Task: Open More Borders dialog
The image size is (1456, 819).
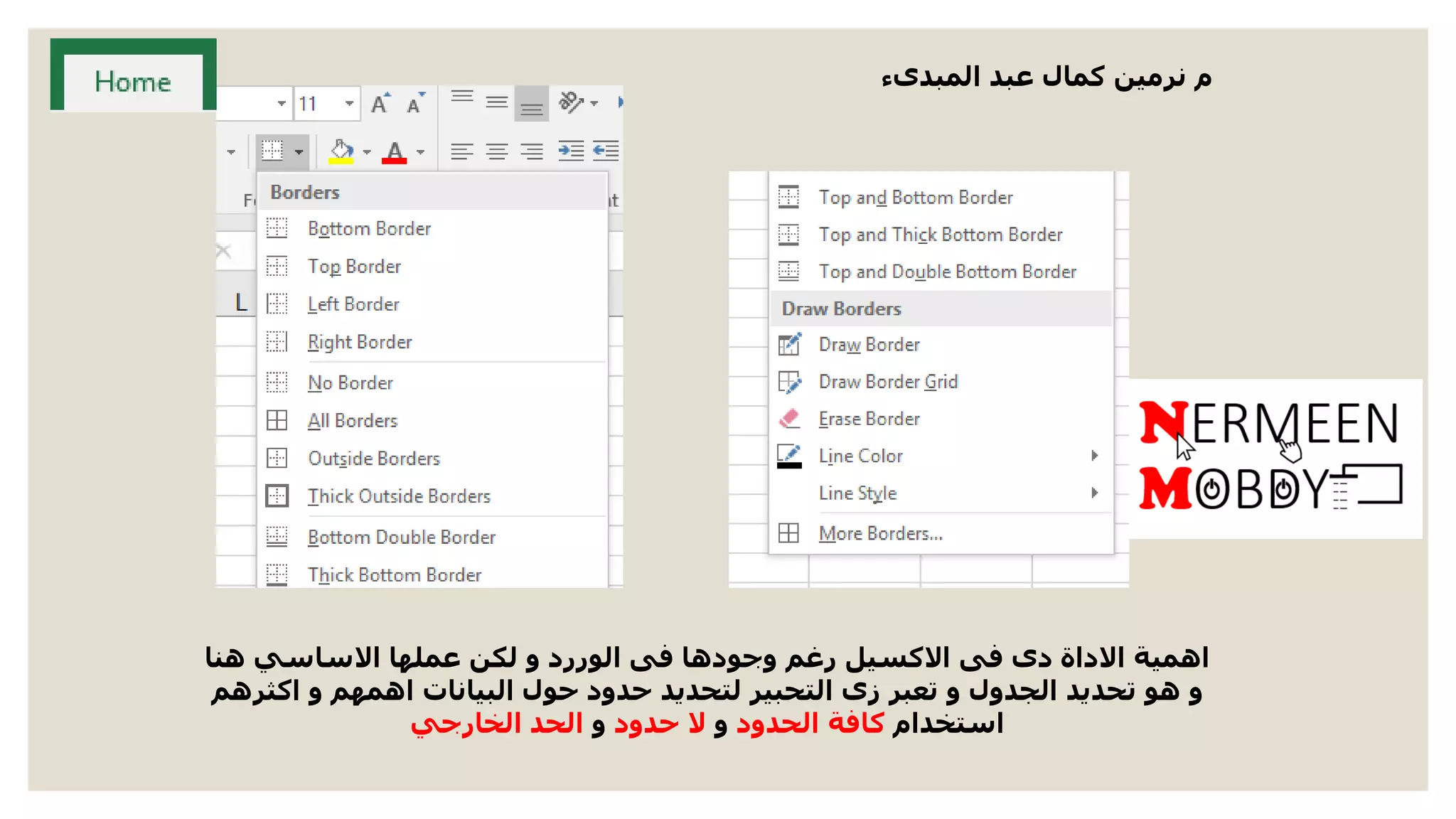Action: [941, 532]
